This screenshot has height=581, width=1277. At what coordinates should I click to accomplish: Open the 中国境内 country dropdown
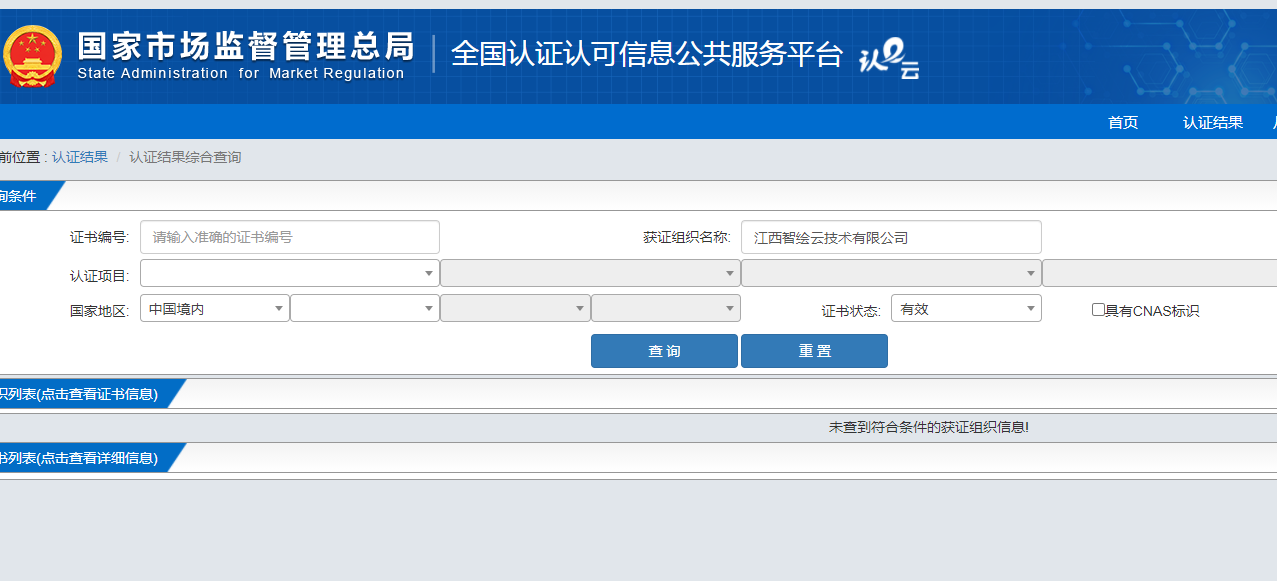pyautogui.click(x=215, y=308)
